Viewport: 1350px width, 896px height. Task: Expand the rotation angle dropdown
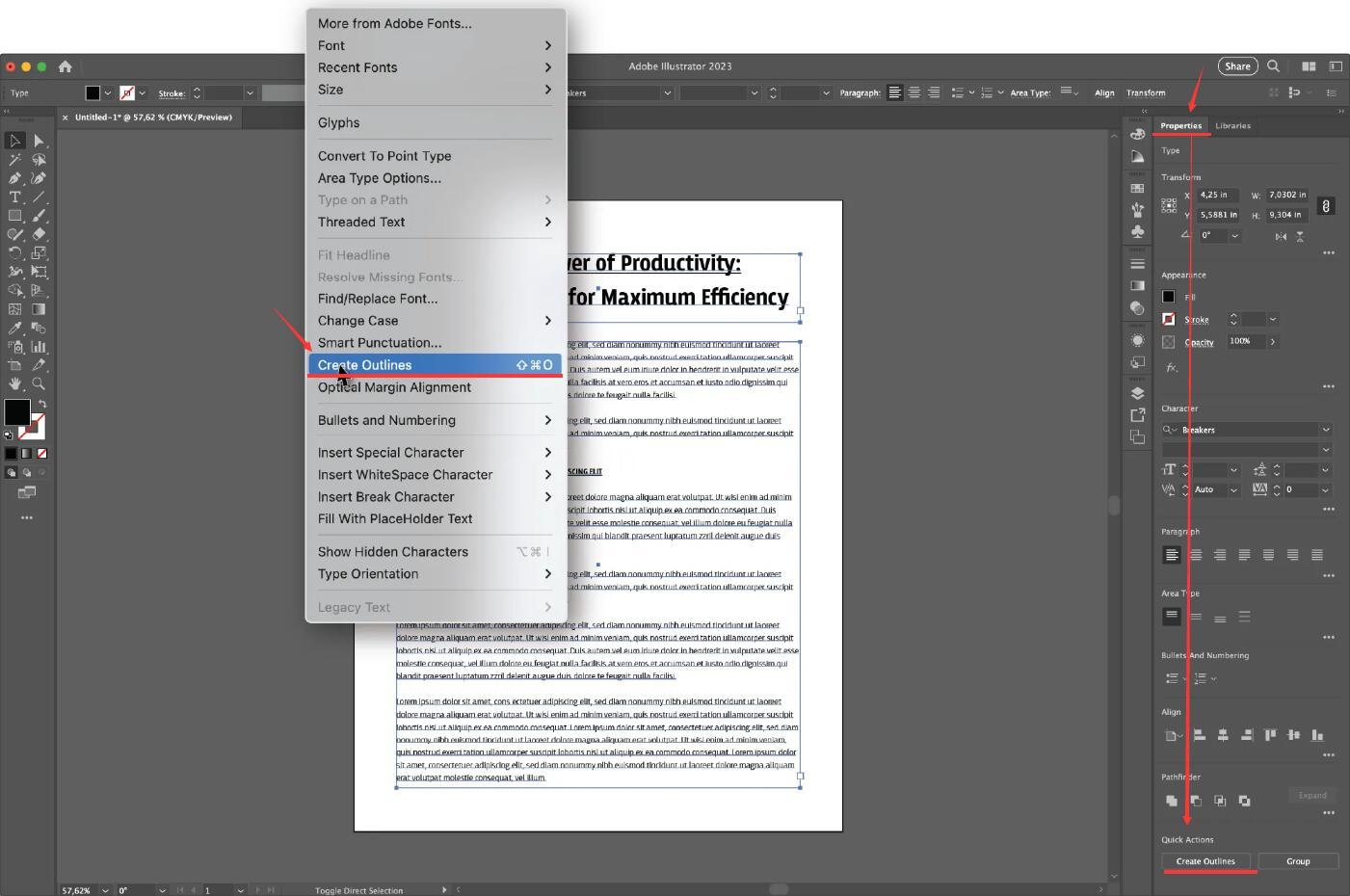tap(1234, 235)
